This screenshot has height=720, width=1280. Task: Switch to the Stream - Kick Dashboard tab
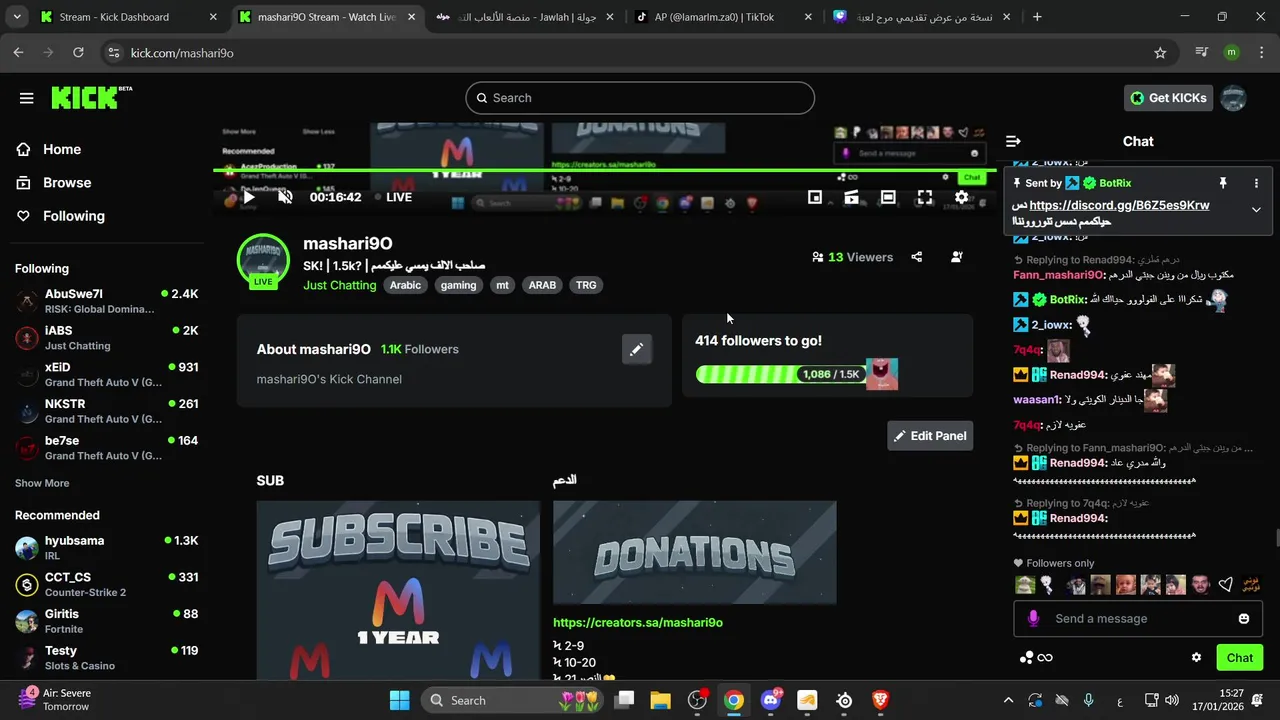pyautogui.click(x=126, y=17)
